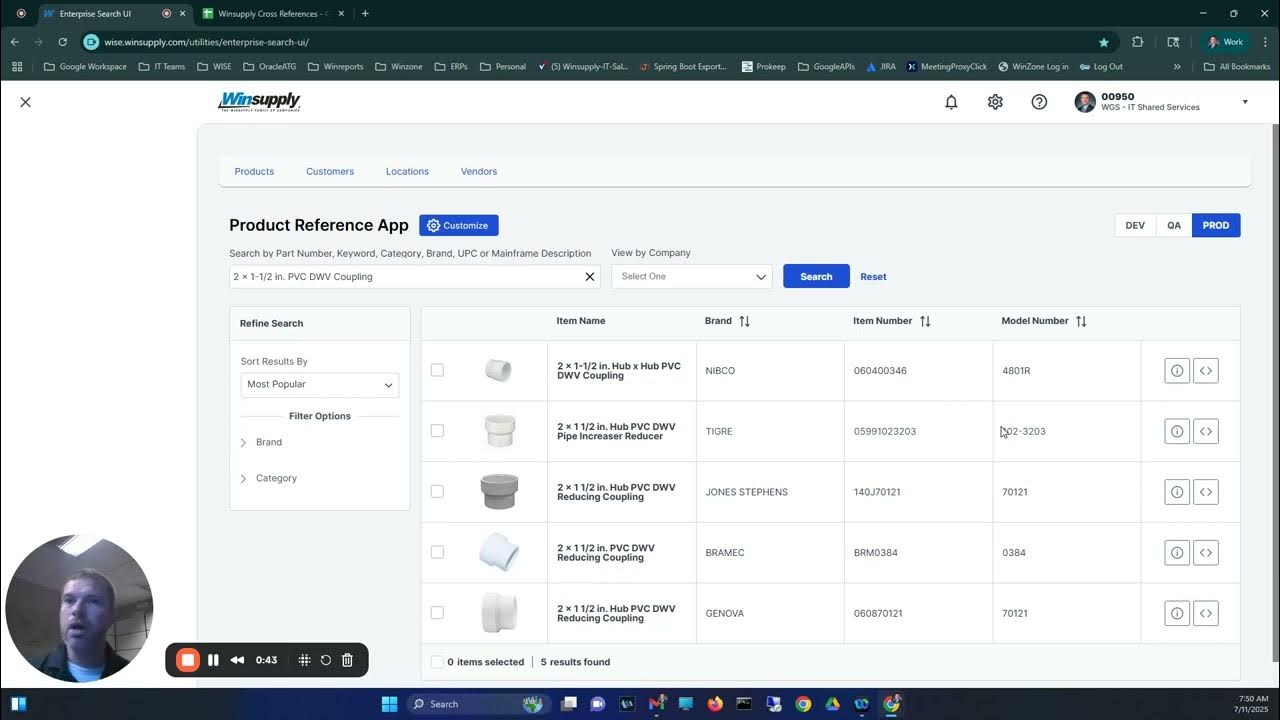Clear the search text with X icon

point(589,277)
